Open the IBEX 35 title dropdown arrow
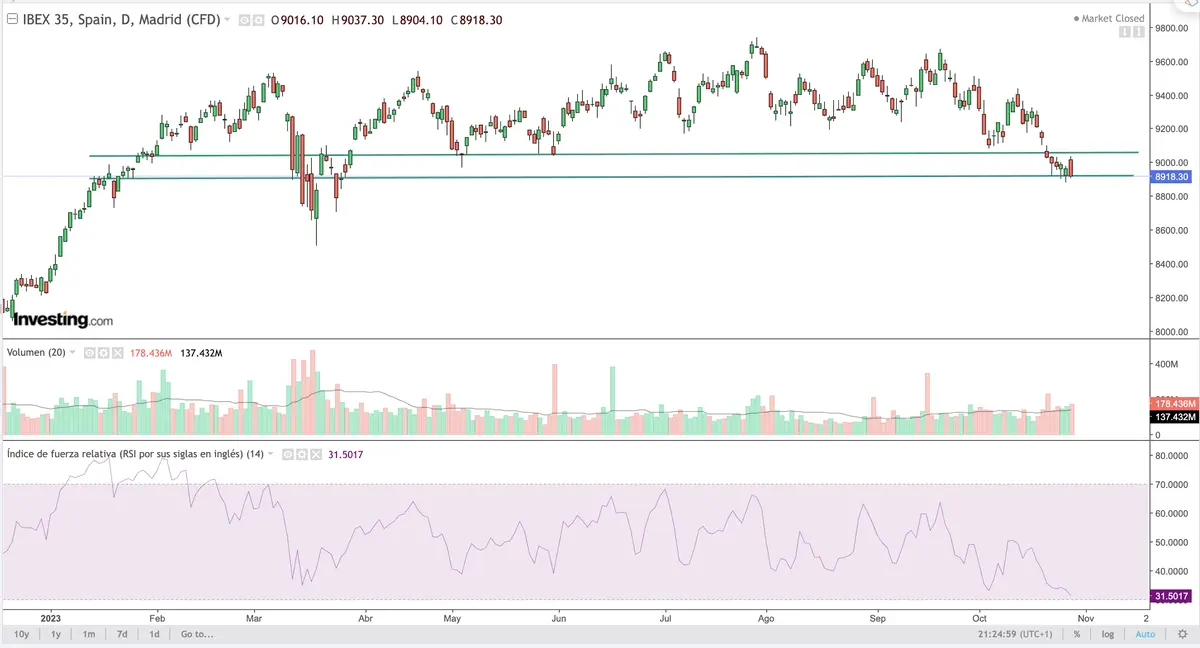 point(228,18)
